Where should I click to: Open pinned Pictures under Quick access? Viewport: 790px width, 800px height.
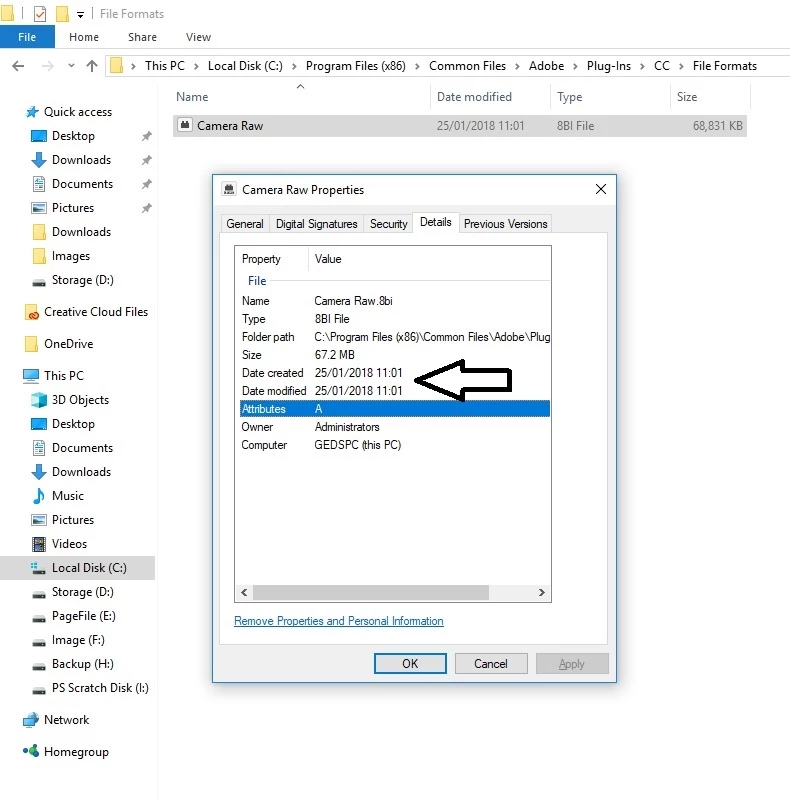click(x=72, y=208)
